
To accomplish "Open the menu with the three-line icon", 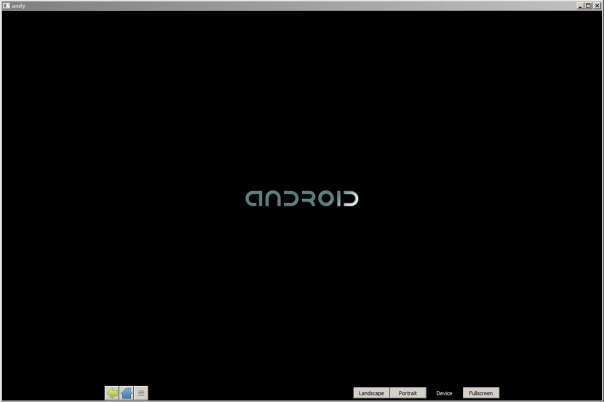I will pos(141,393).
